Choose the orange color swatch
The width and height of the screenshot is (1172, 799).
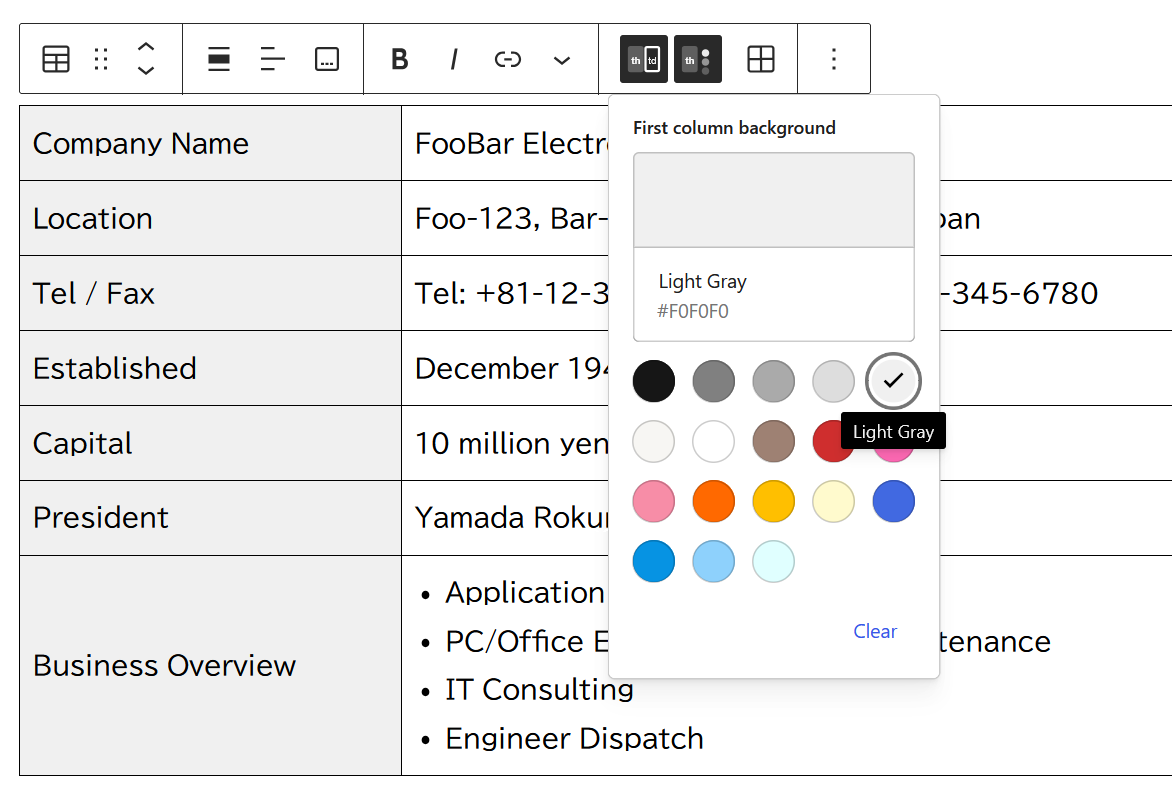pyautogui.click(x=714, y=501)
